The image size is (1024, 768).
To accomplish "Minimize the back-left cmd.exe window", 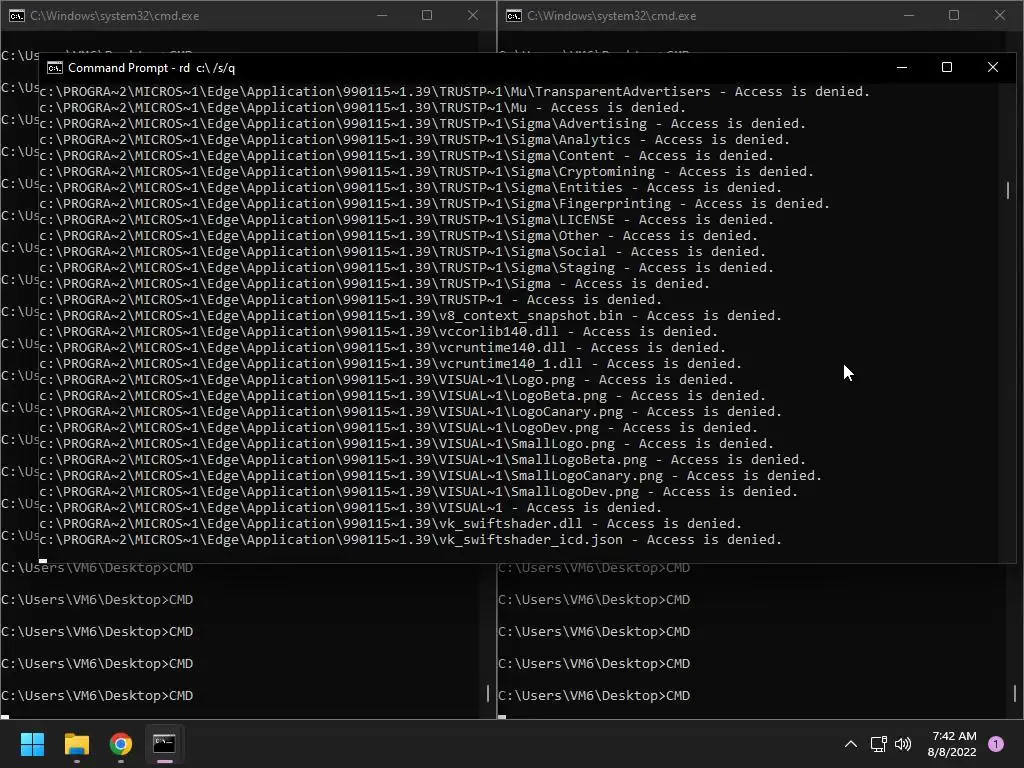I will tap(382, 15).
